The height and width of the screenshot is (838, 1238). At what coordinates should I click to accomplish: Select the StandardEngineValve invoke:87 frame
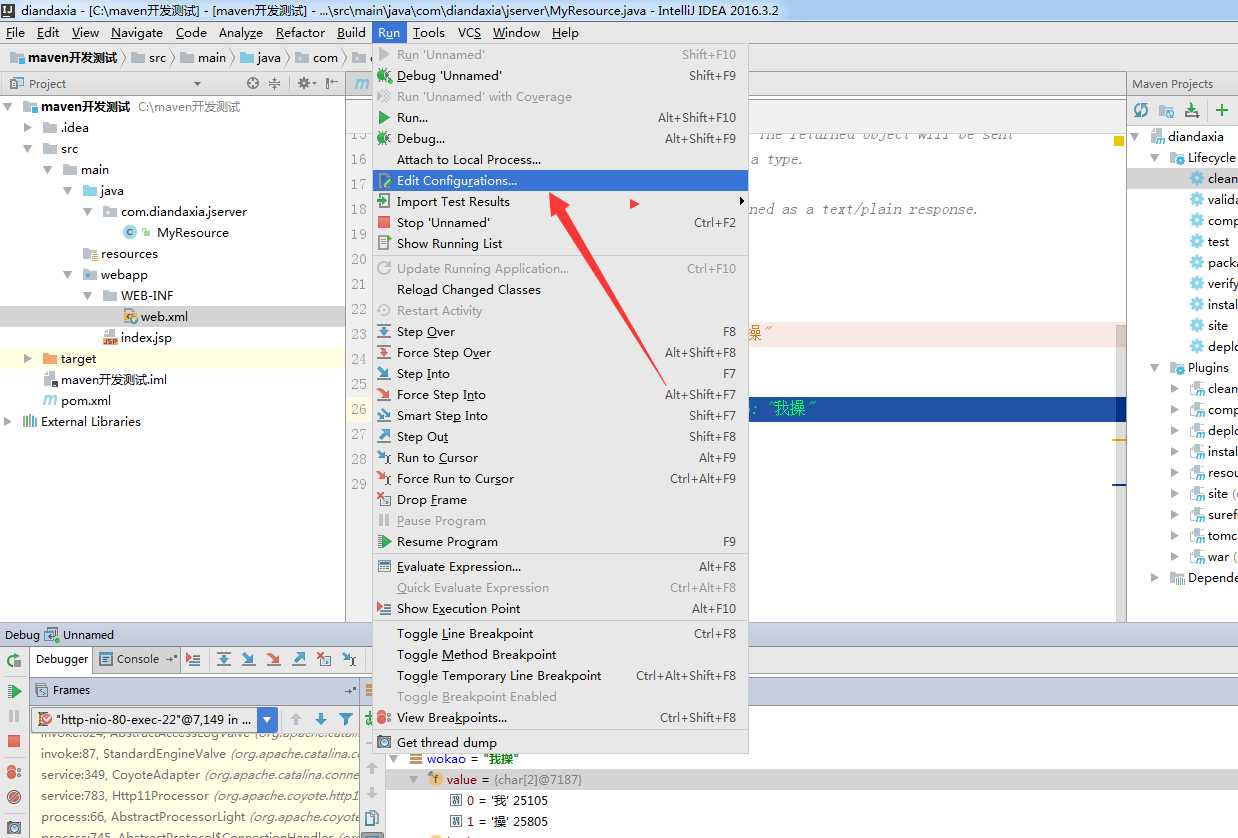click(200, 754)
